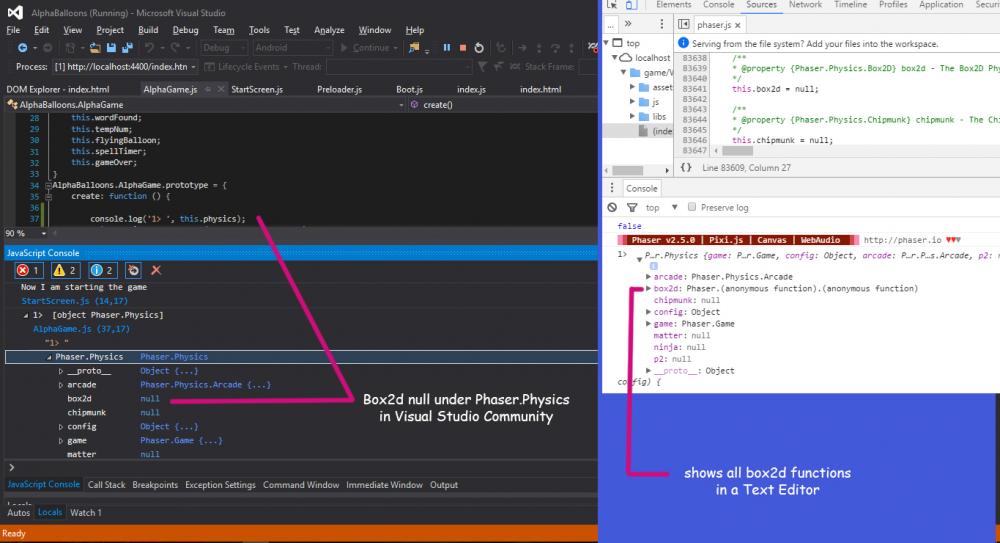Screen dimensions: 1000x543
Task: Click the DevTools source horizontal scrollbar
Action: (x=737, y=151)
